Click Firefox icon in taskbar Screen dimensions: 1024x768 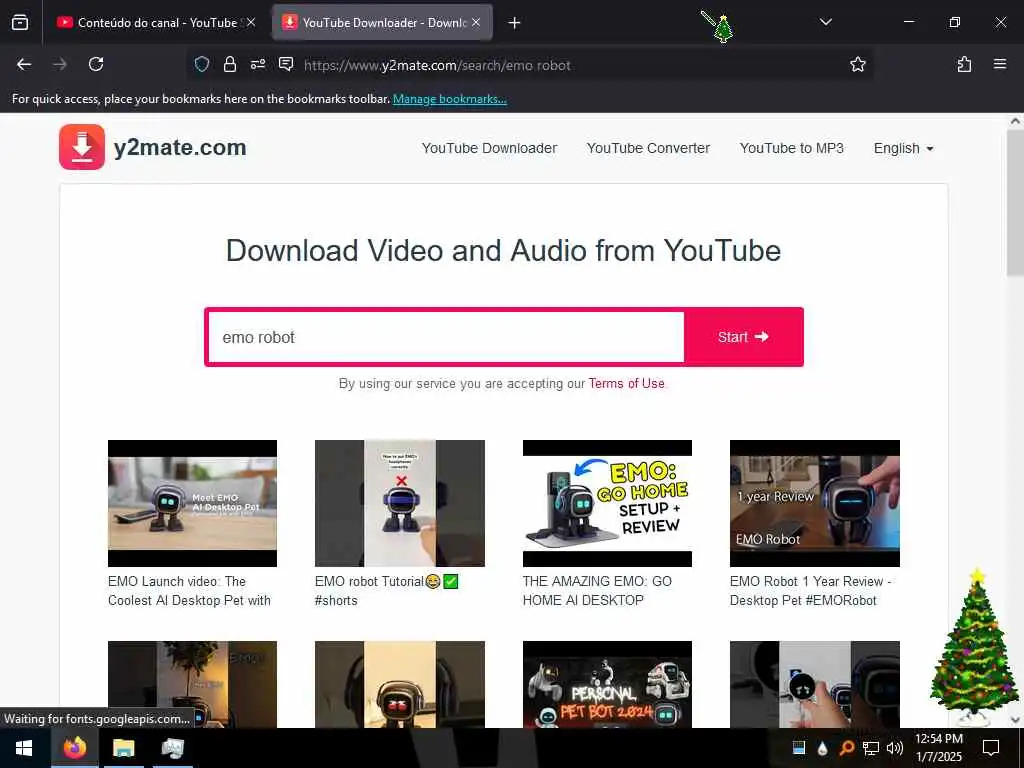(74, 748)
